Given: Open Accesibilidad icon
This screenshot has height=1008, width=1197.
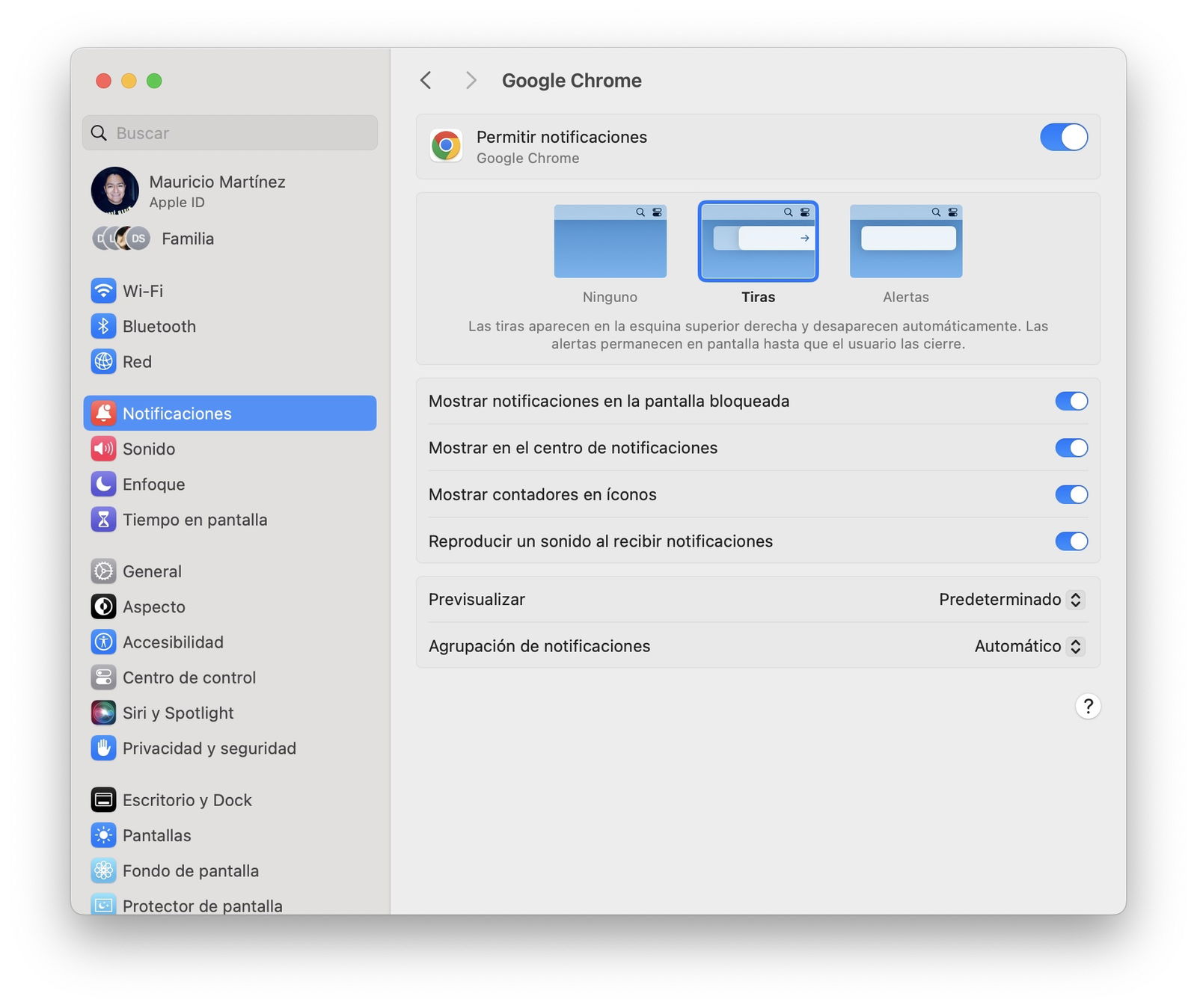Looking at the screenshot, I should point(103,642).
